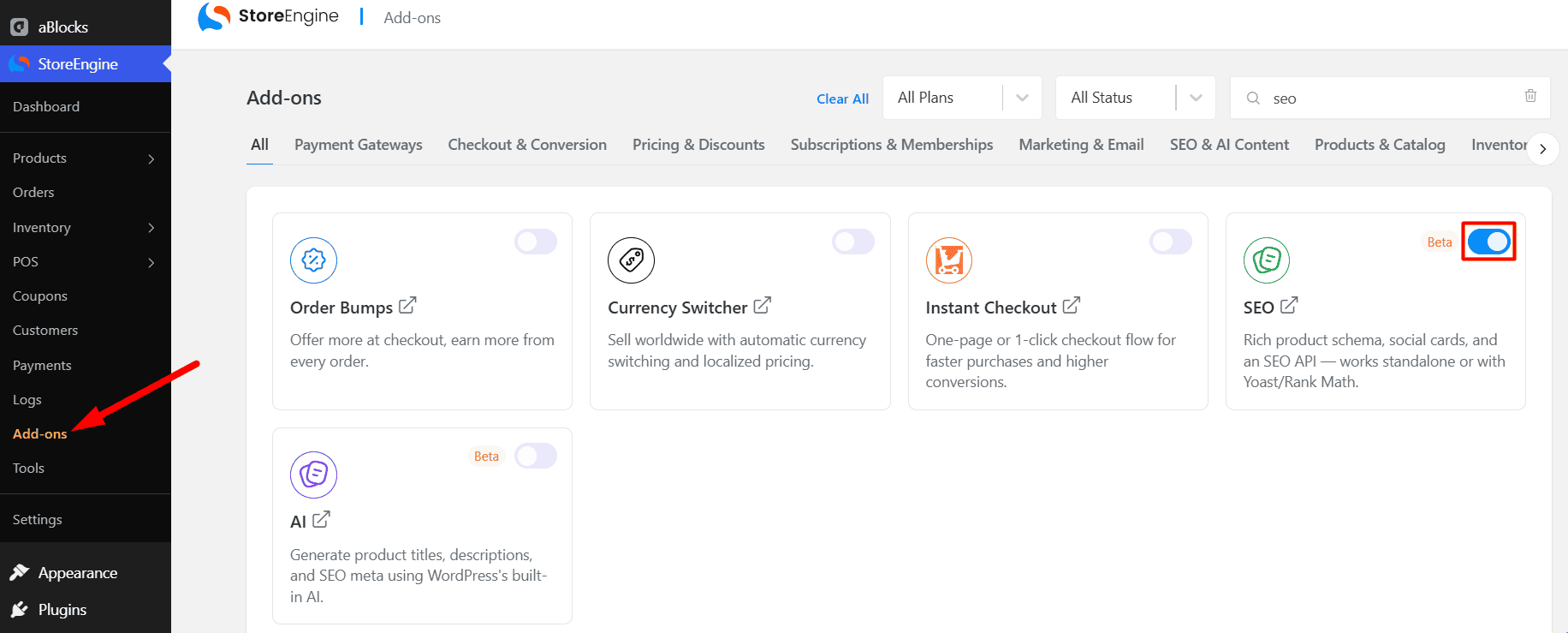Enable the Currency Switcher toggle
This screenshot has width=1568, height=633.
[853, 242]
